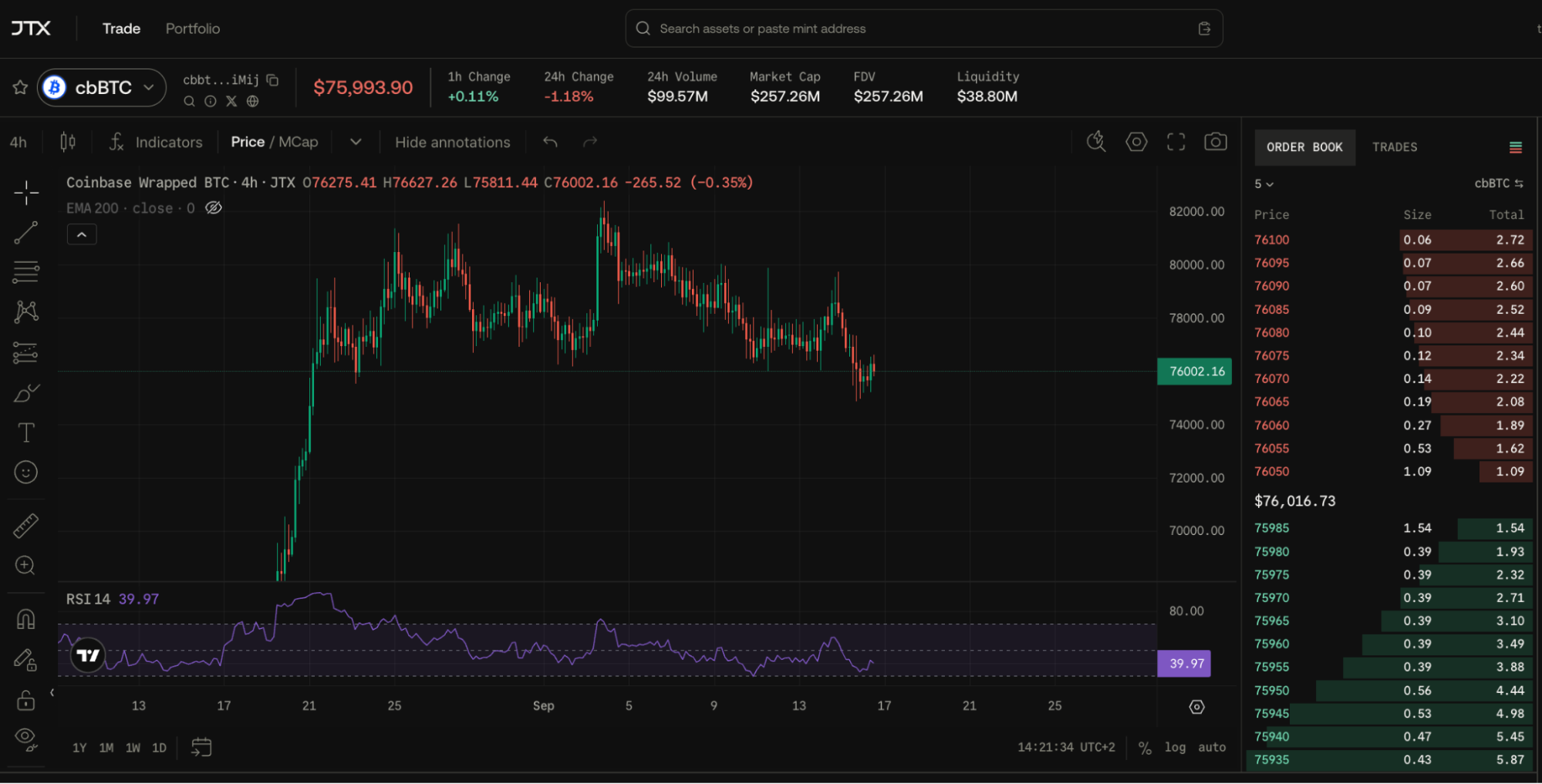
Task: Open the Portfolio tab
Action: (x=193, y=29)
